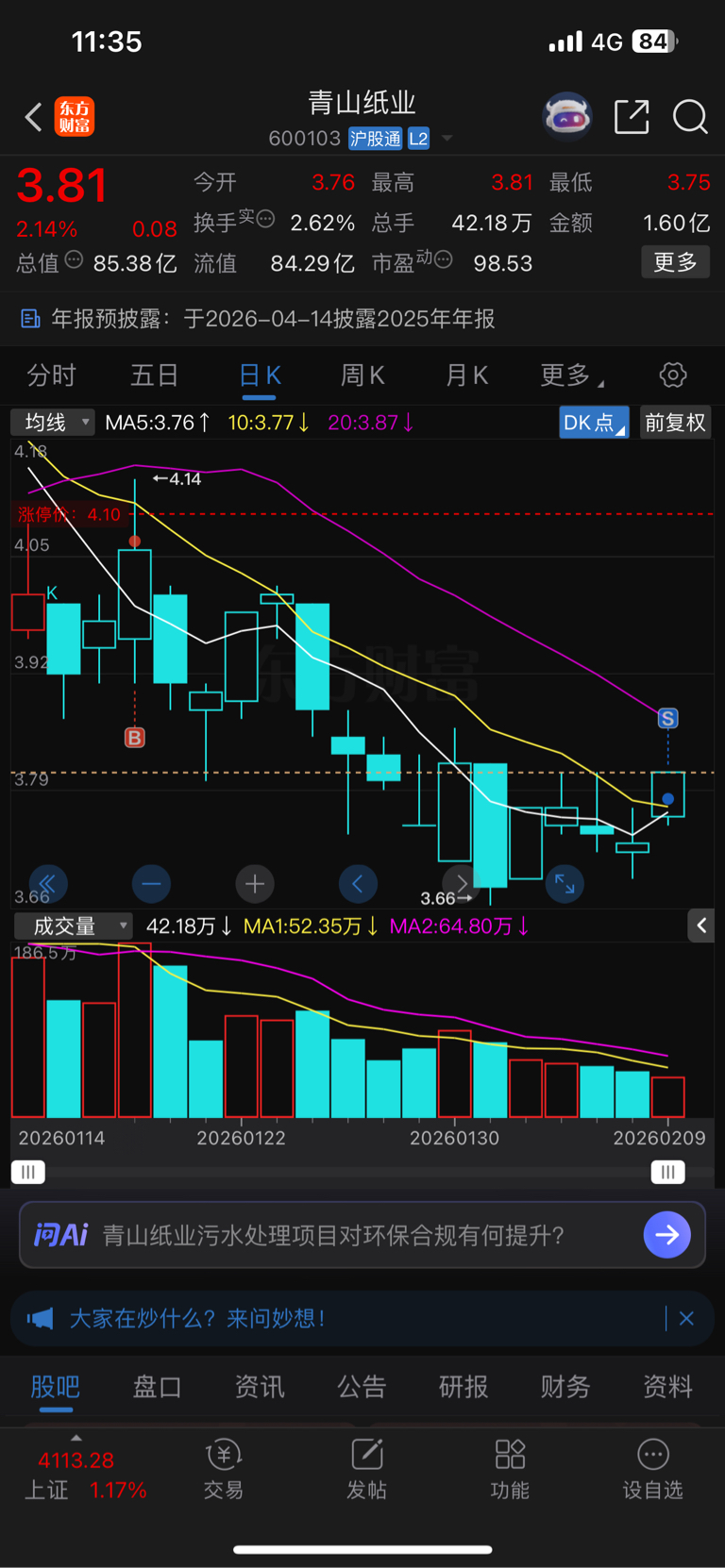Tap the 沪股通 badge

[x=376, y=139]
